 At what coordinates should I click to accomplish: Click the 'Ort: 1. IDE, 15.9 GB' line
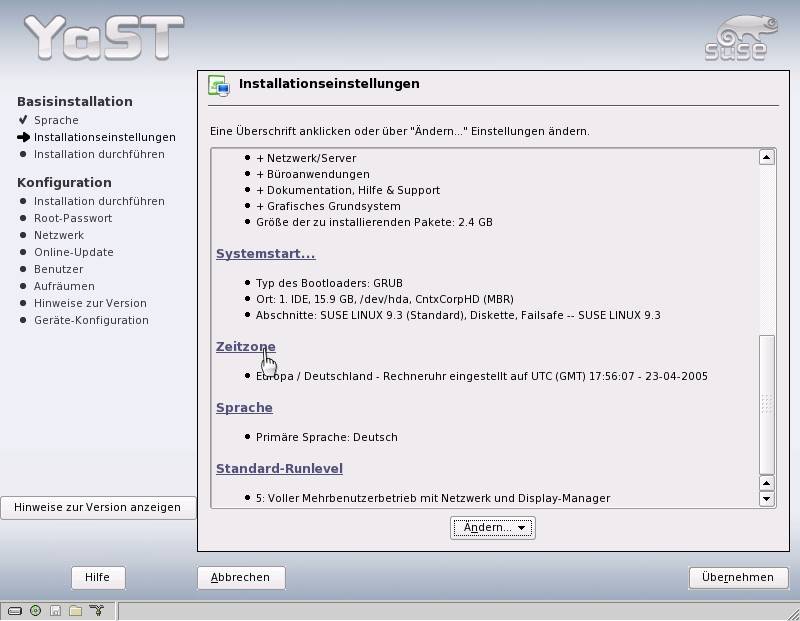pos(385,299)
